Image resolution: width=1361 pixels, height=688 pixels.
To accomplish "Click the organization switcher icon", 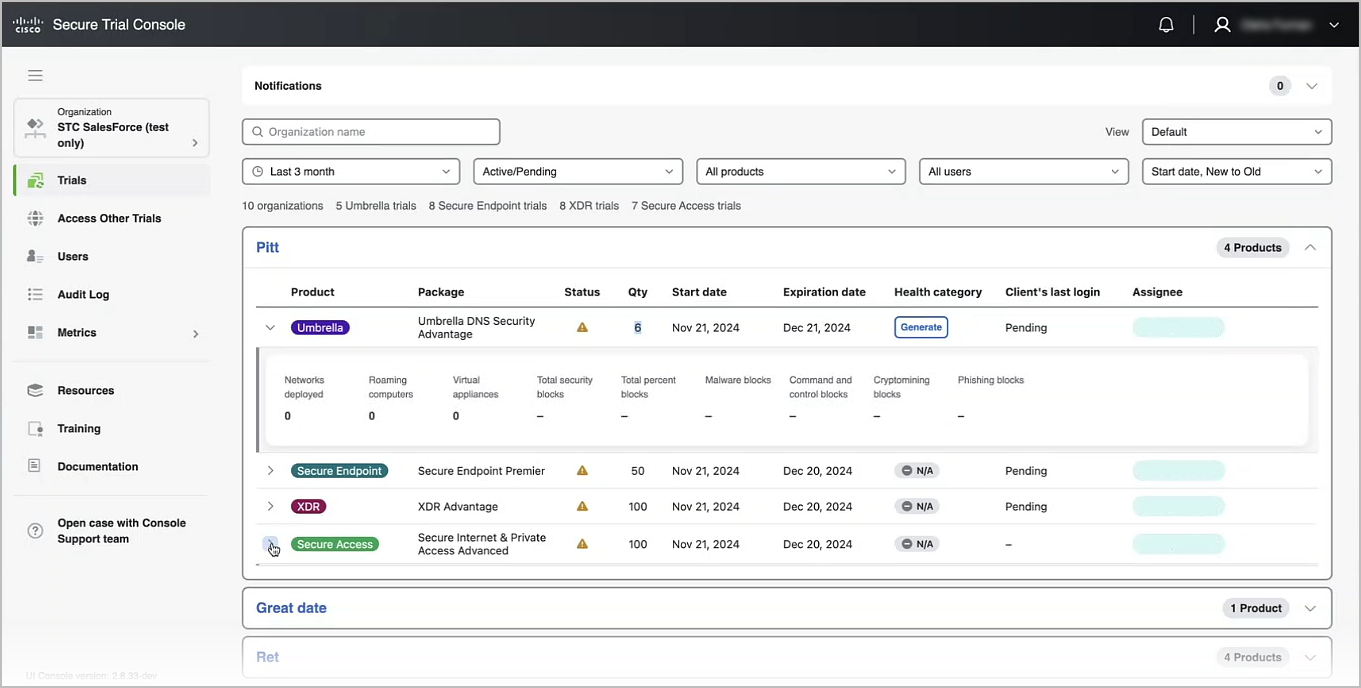I will click(x=36, y=127).
